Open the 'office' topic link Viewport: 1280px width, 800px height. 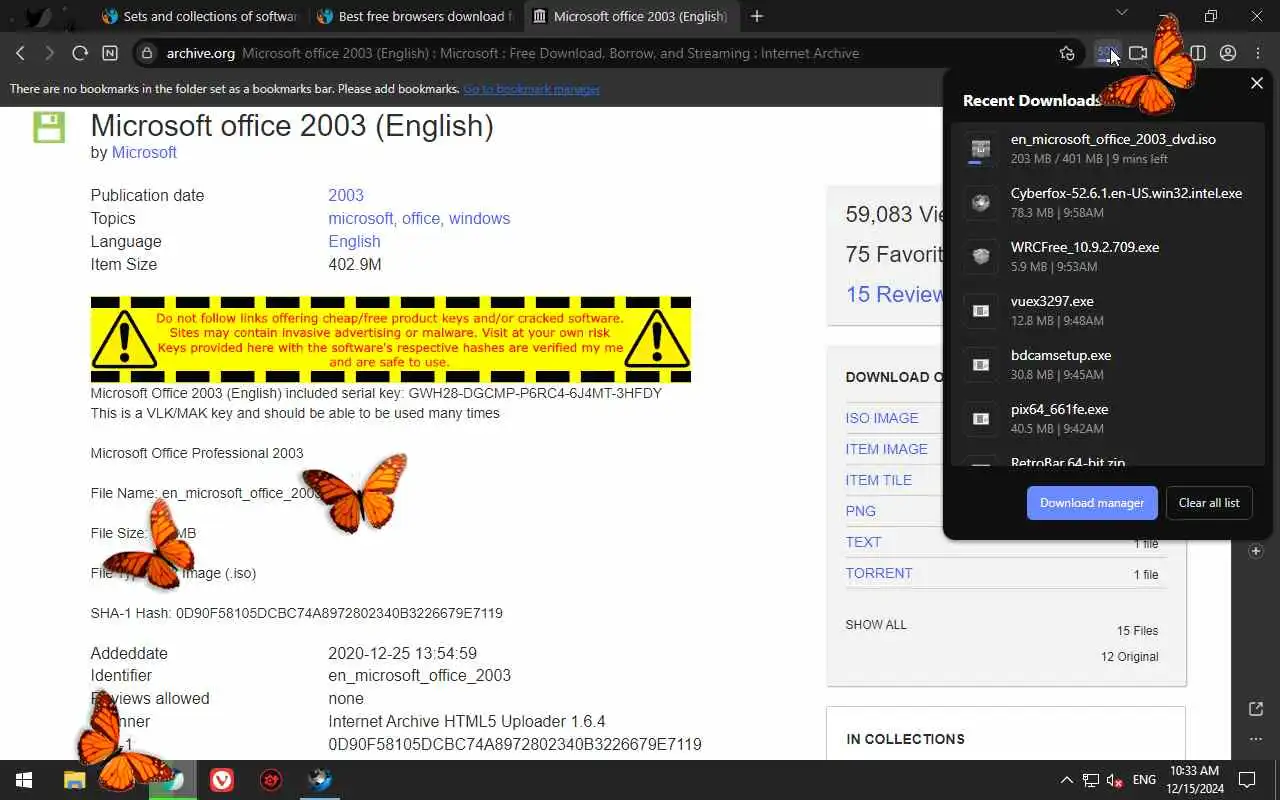click(421, 218)
